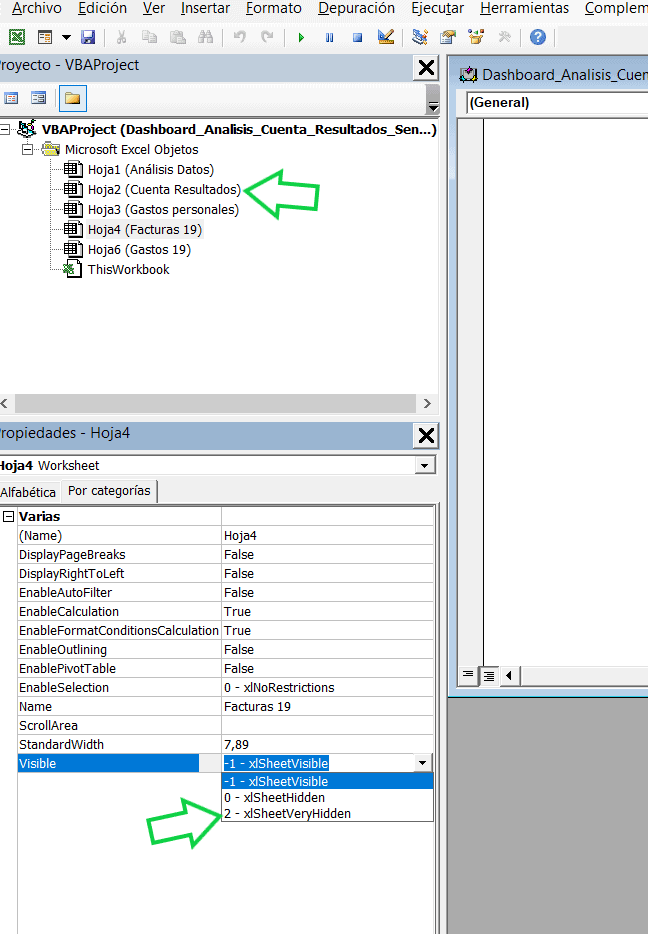Click View Code icon in Project panel
This screenshot has width=648, height=934.
(x=11, y=98)
